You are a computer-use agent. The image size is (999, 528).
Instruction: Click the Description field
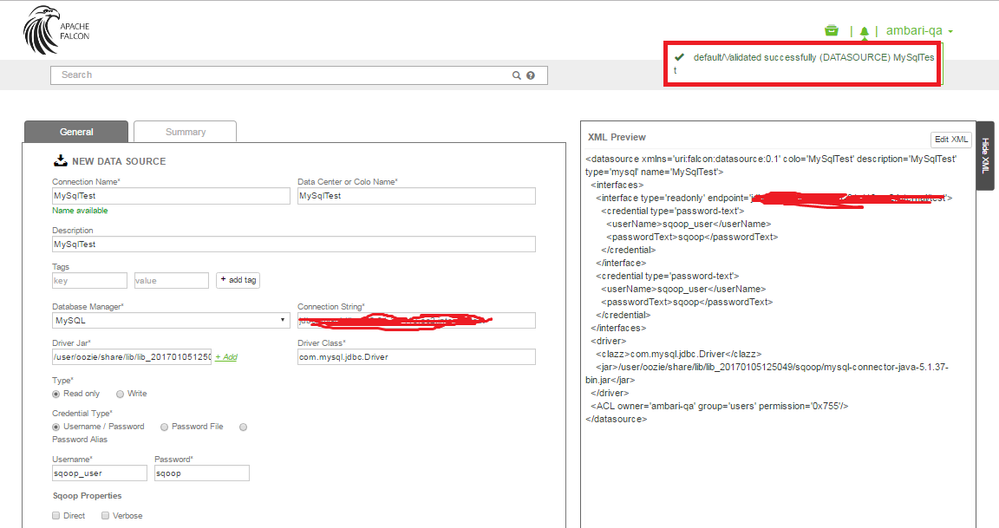click(x=294, y=245)
